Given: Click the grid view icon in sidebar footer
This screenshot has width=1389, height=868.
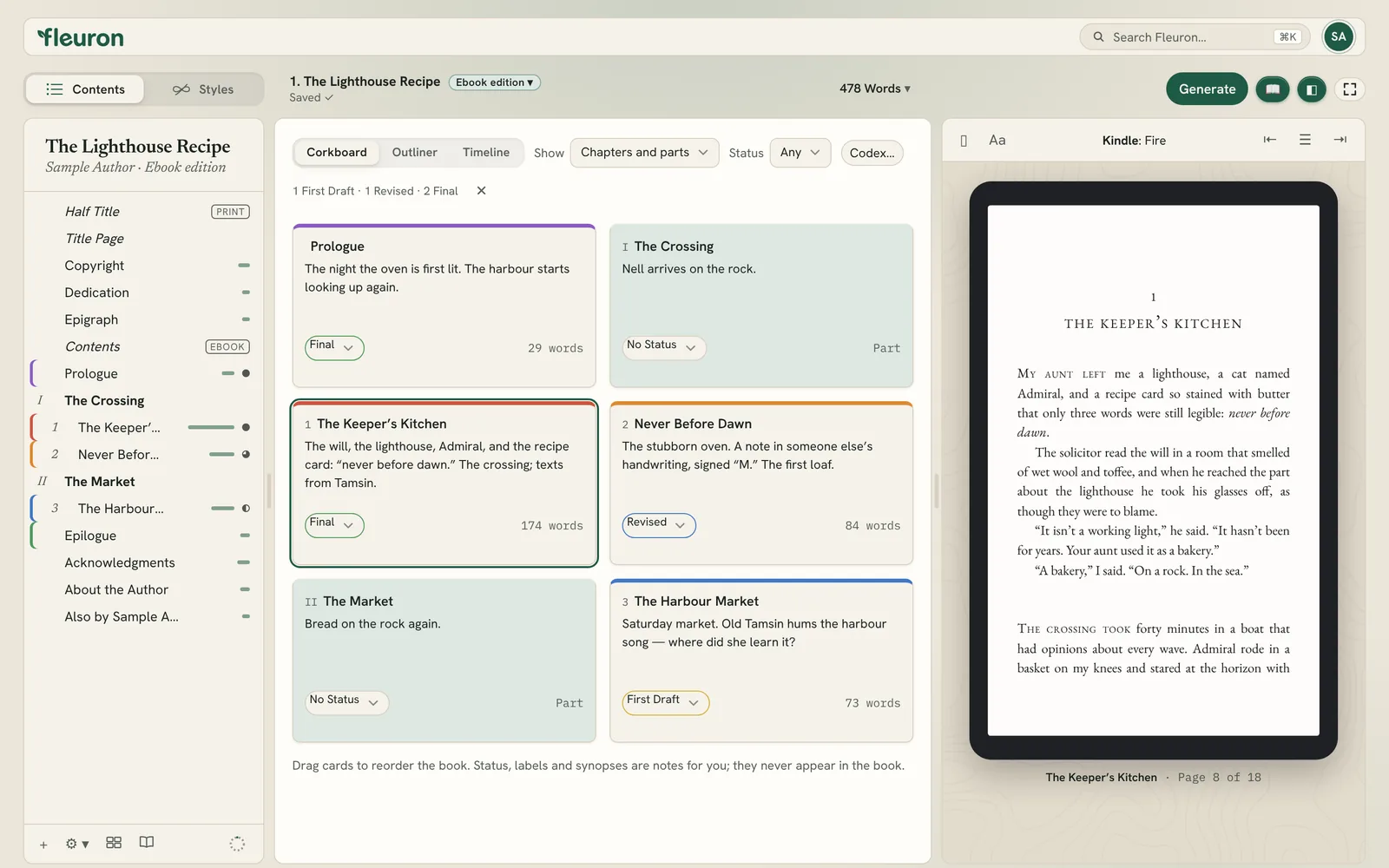Looking at the screenshot, I should coord(114,843).
